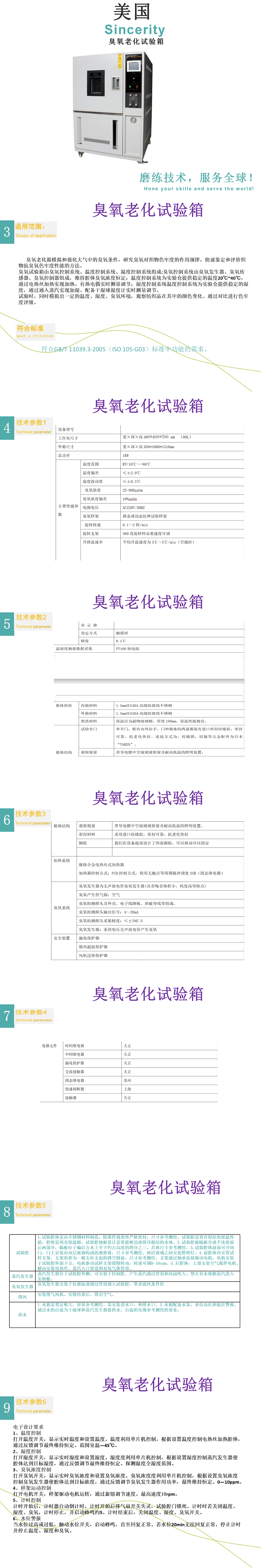The height and width of the screenshot is (1568, 261).
Task: Click the "电子设计要求" line
Action: (28, 1427)
